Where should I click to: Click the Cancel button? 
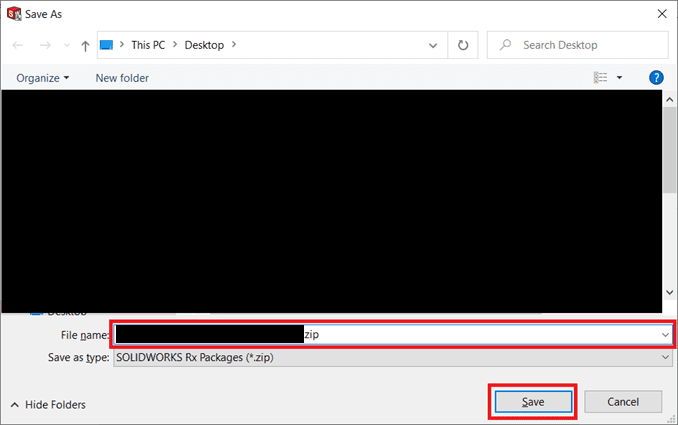pyautogui.click(x=623, y=402)
